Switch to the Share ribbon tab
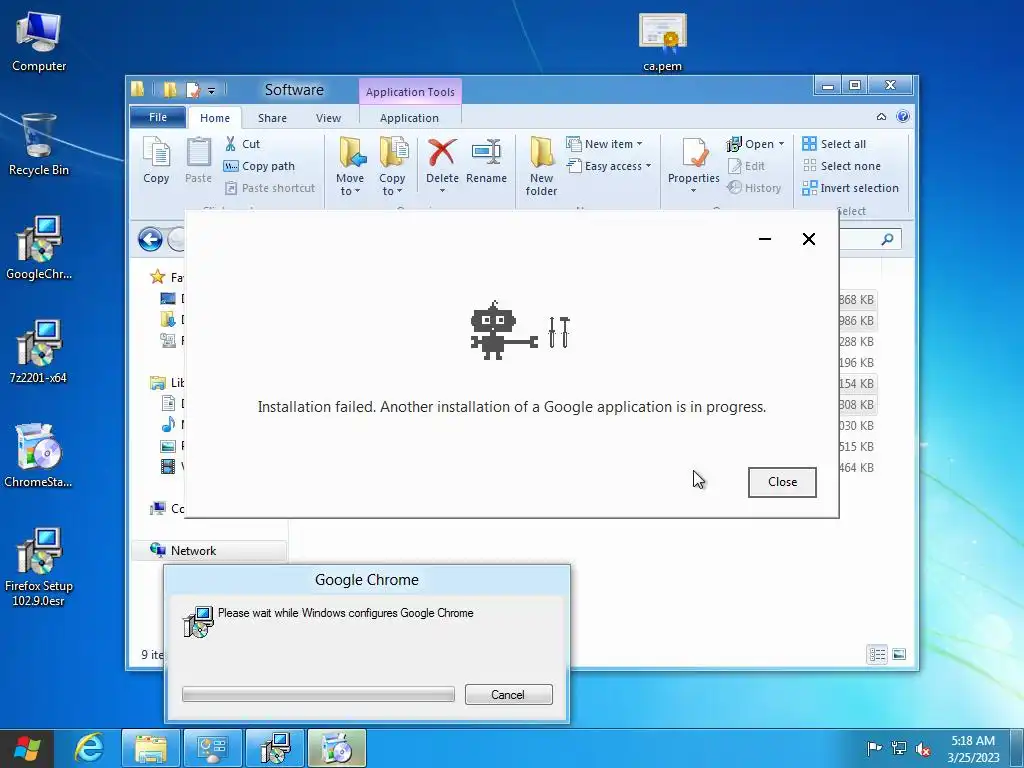The image size is (1024, 768). [x=272, y=118]
